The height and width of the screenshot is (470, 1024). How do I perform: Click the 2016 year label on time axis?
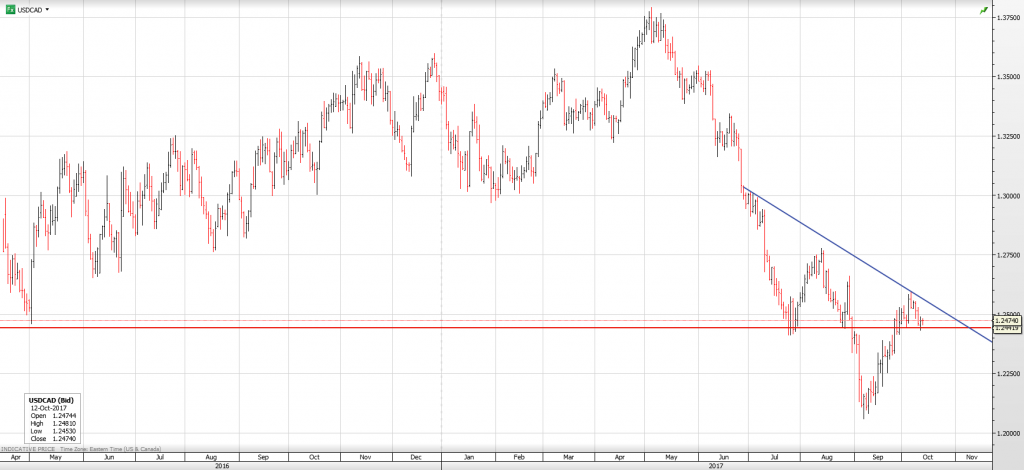[221, 465]
